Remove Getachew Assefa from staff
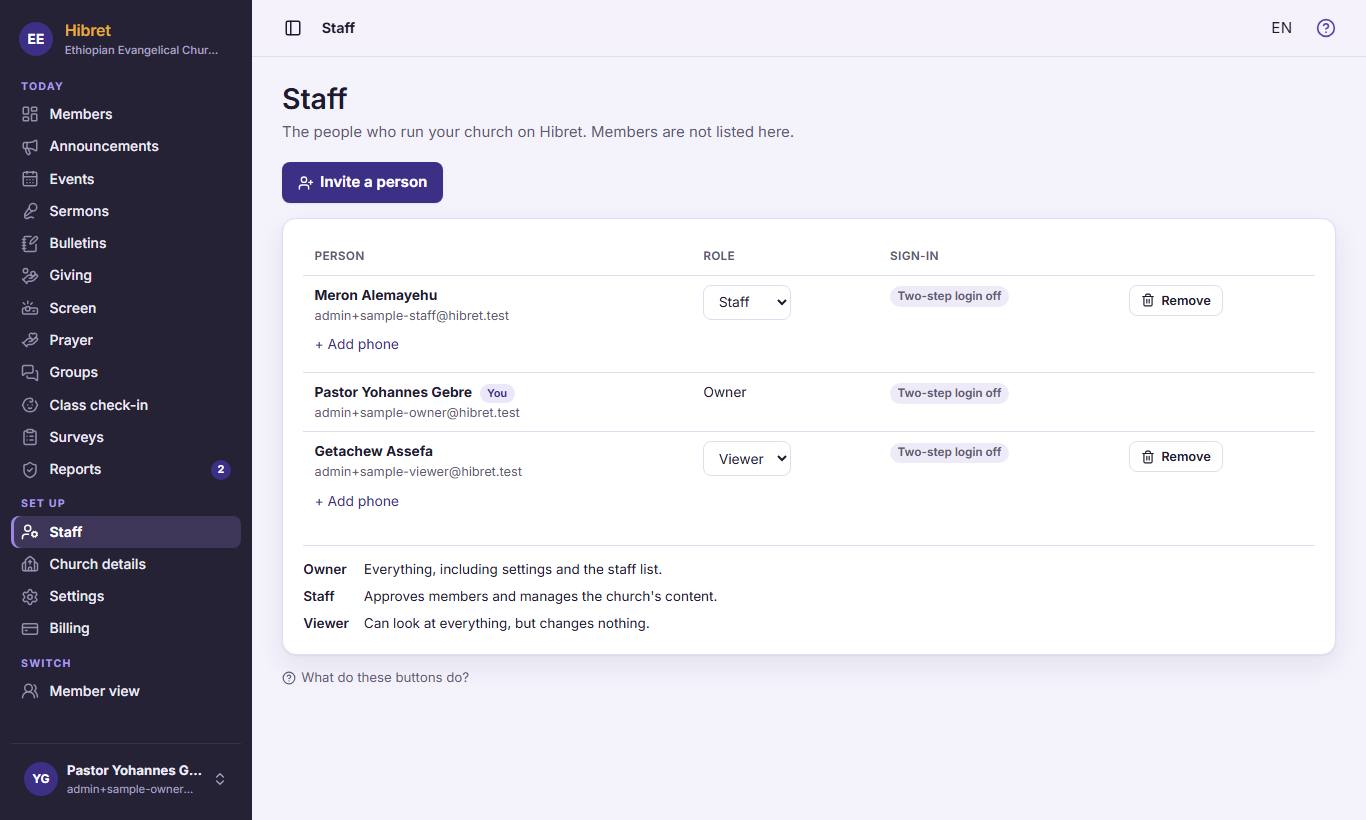Screen dimensions: 1366x820 [x=1176, y=456]
